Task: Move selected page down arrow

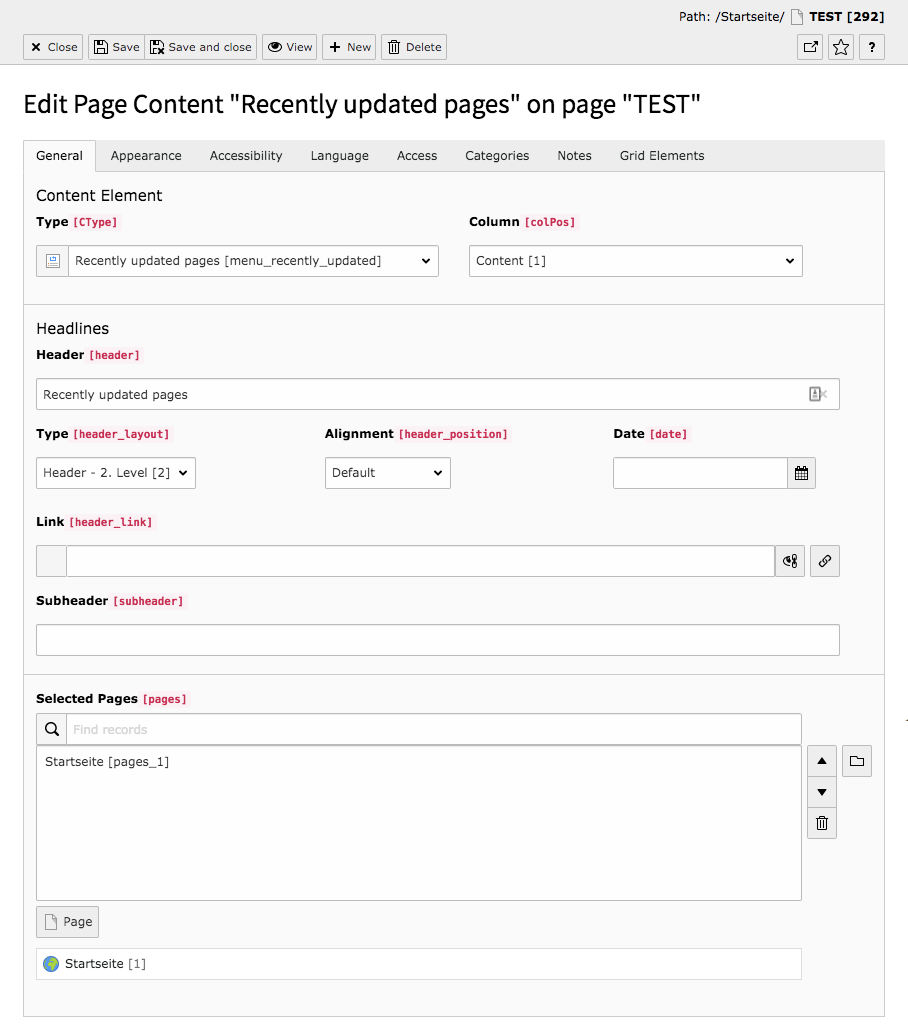Action: click(822, 792)
